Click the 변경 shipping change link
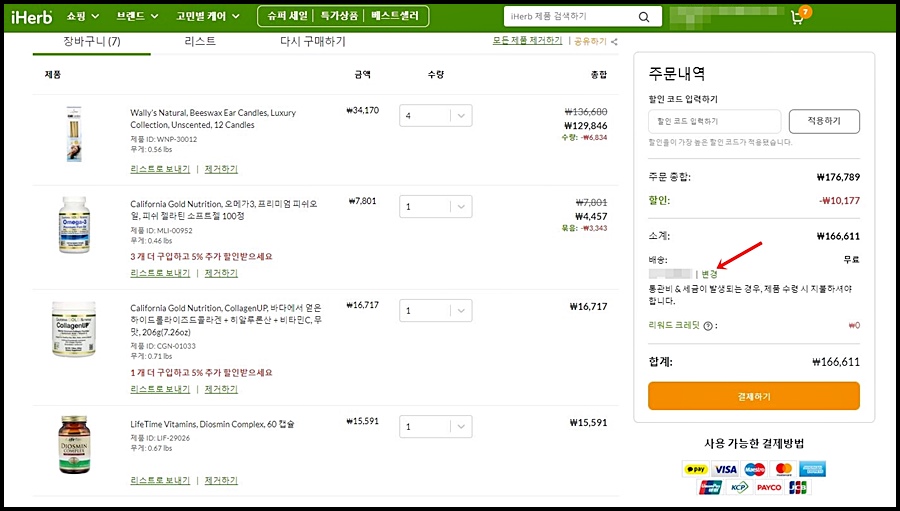The image size is (900, 511). (x=709, y=274)
